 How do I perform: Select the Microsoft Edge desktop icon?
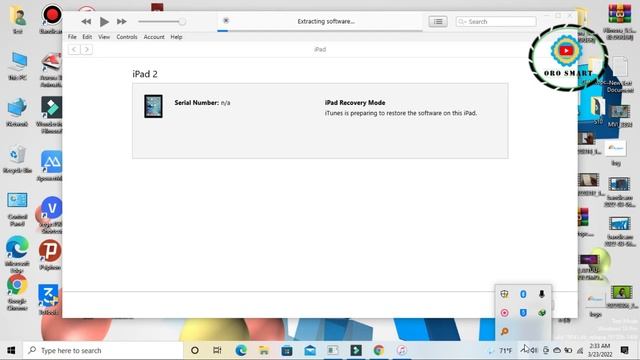tap(17, 254)
